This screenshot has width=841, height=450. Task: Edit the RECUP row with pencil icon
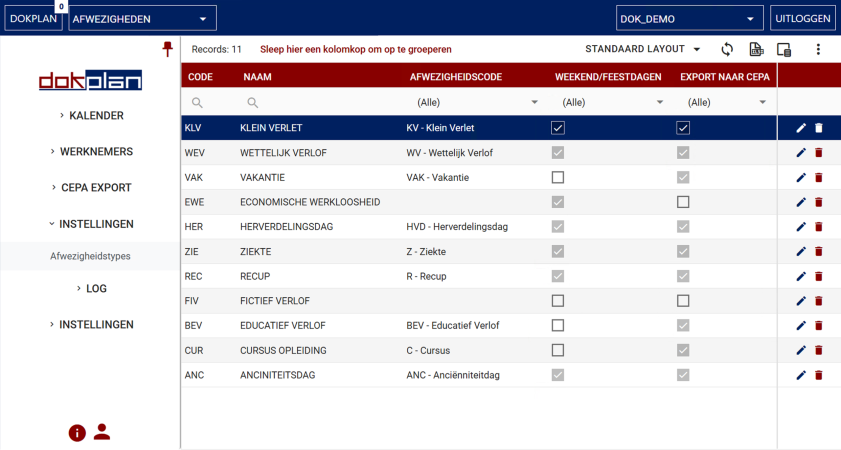click(x=801, y=276)
